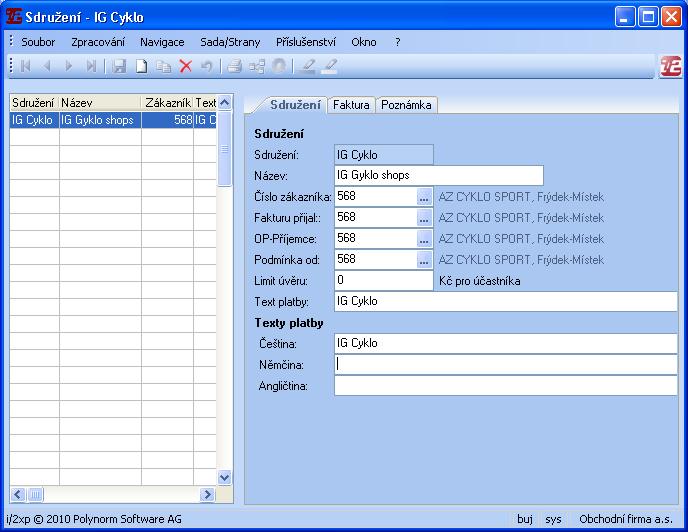Open lookup button for Číslo zákazníka
This screenshot has height=532, width=688.
pos(423,197)
